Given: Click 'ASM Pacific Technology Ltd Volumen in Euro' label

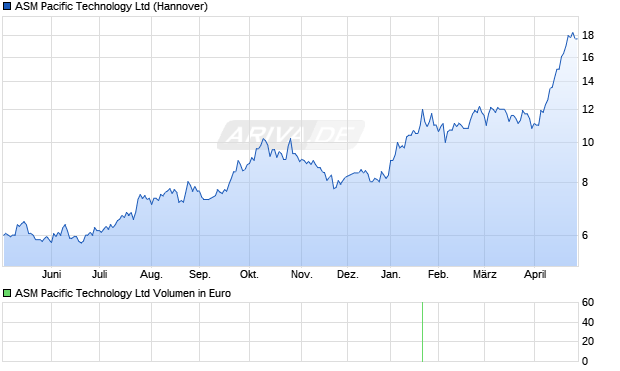Looking at the screenshot, I should pos(123,293).
